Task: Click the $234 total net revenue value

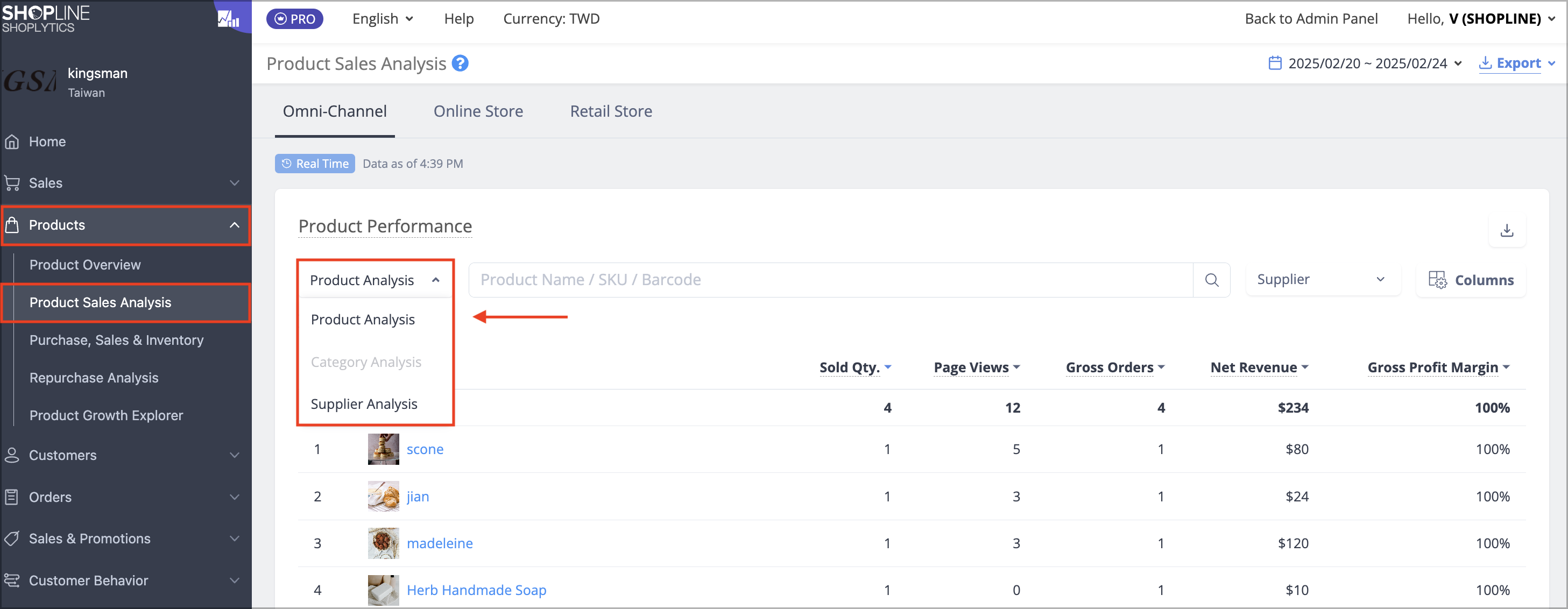Action: (x=1293, y=408)
